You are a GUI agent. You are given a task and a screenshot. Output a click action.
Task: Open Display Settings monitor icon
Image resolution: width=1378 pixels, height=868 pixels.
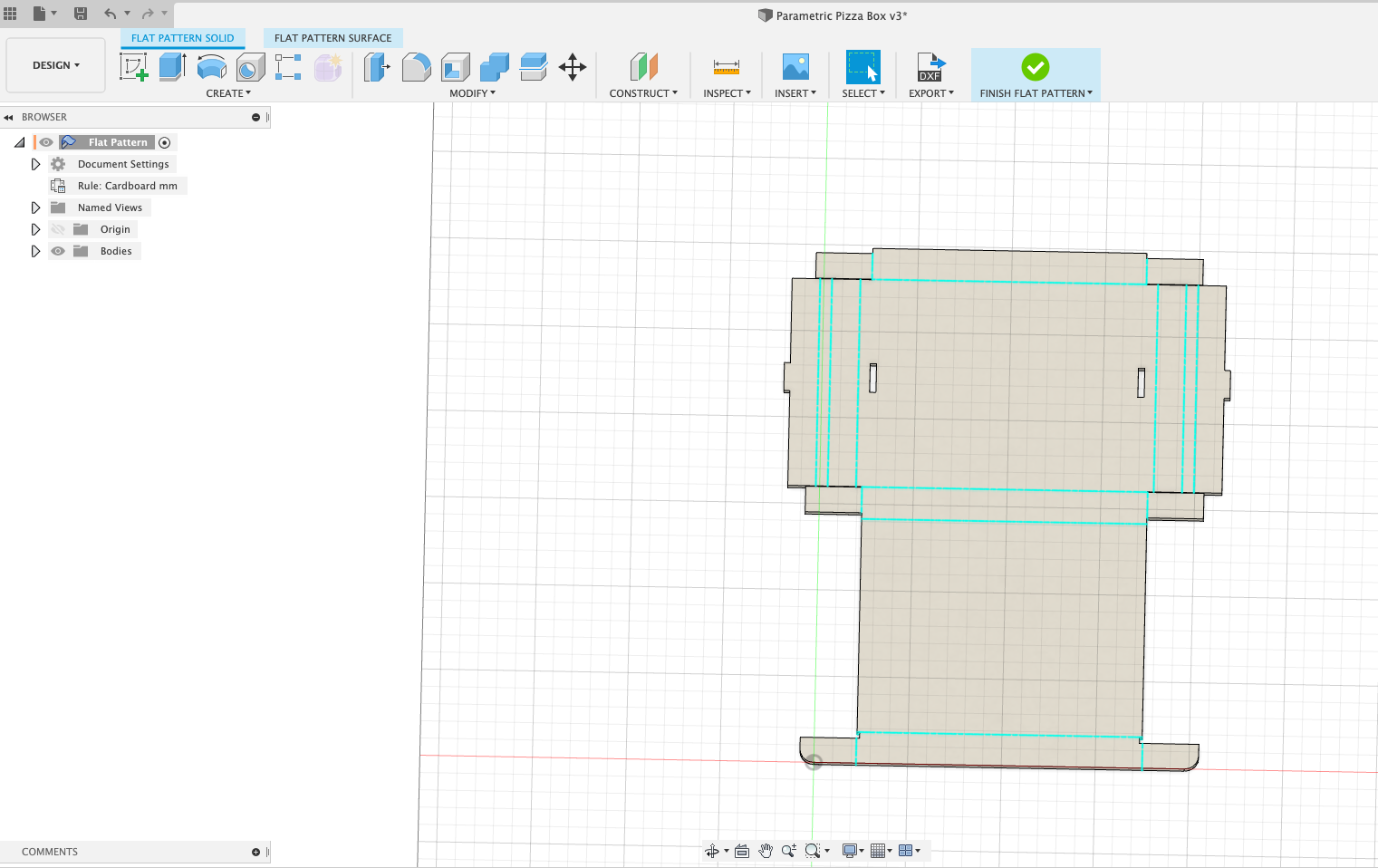coord(850,850)
